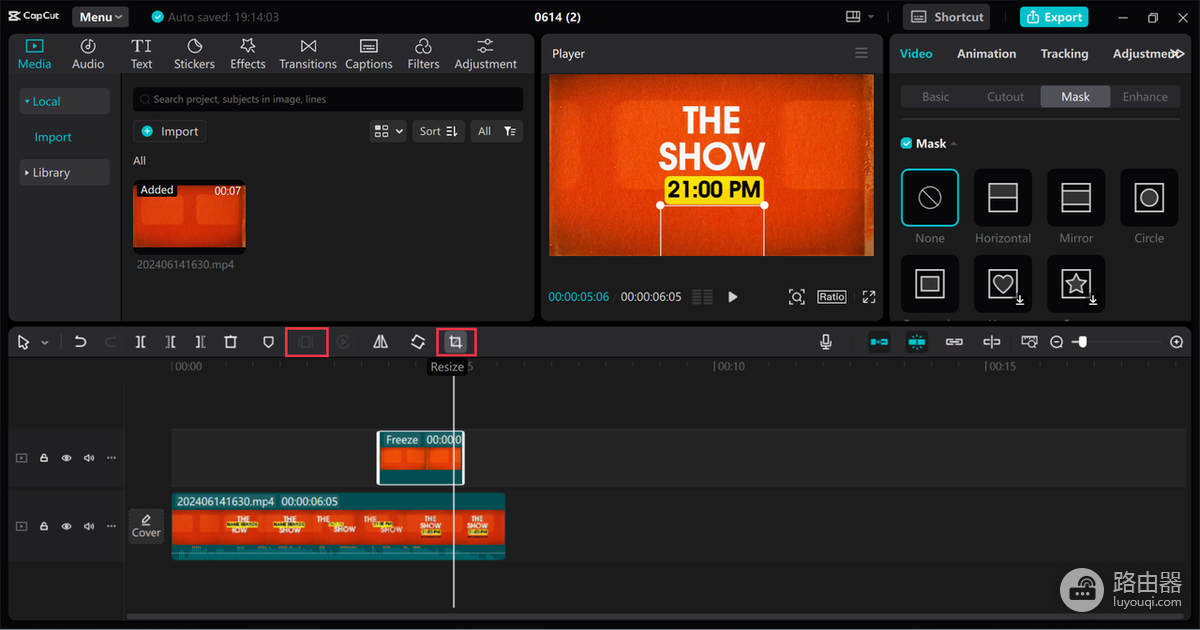Viewport: 1200px width, 630px height.
Task: Toggle clip linkage in timeline toolbar
Action: coord(954,342)
